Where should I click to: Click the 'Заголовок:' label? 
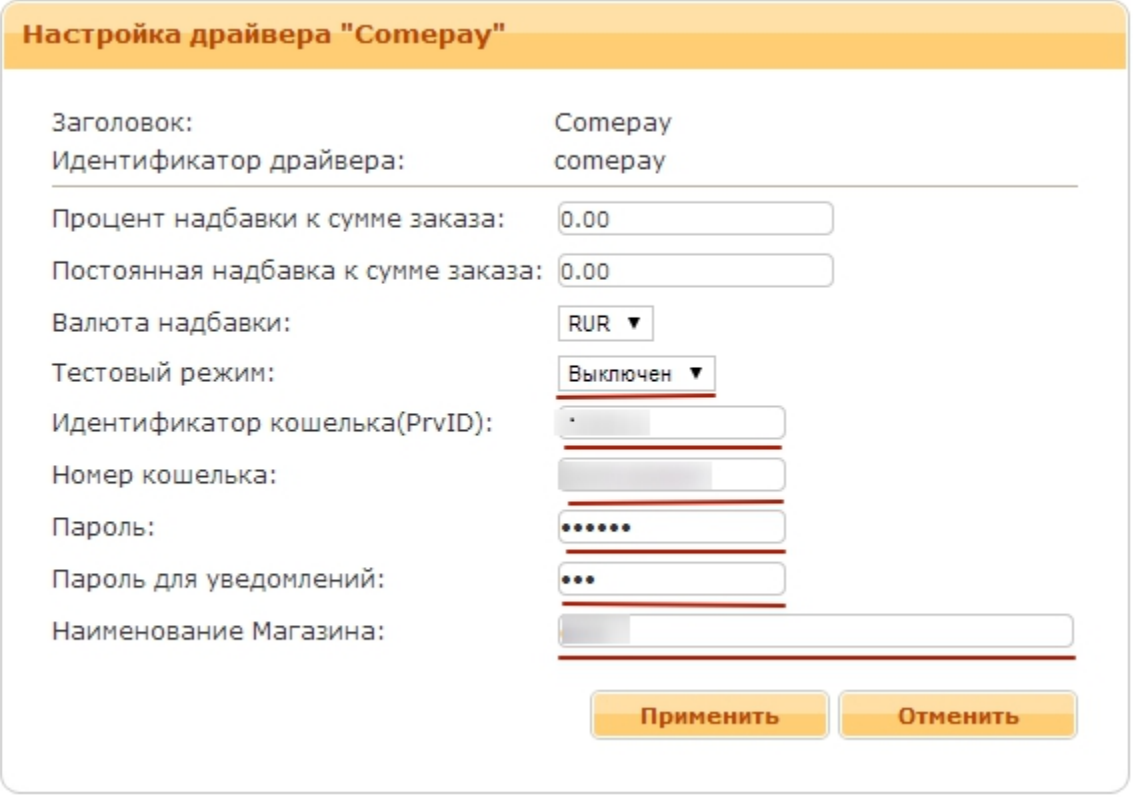(122, 124)
